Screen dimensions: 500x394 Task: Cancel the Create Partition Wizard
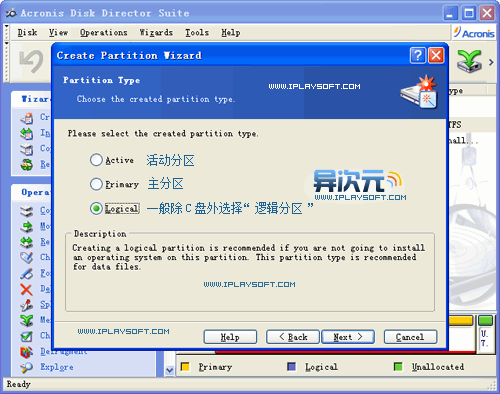tap(410, 337)
